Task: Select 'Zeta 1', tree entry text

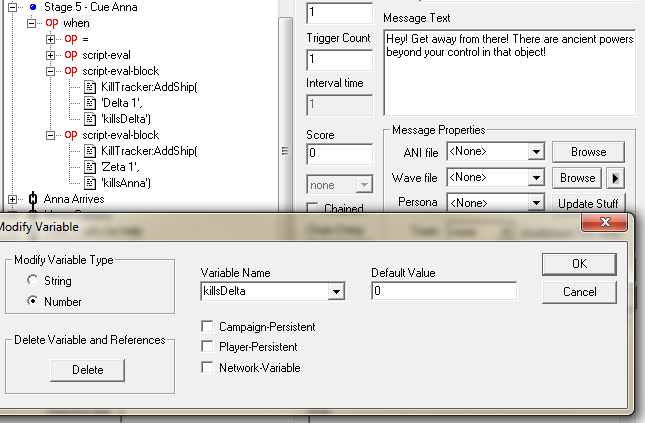Action: click(x=120, y=167)
